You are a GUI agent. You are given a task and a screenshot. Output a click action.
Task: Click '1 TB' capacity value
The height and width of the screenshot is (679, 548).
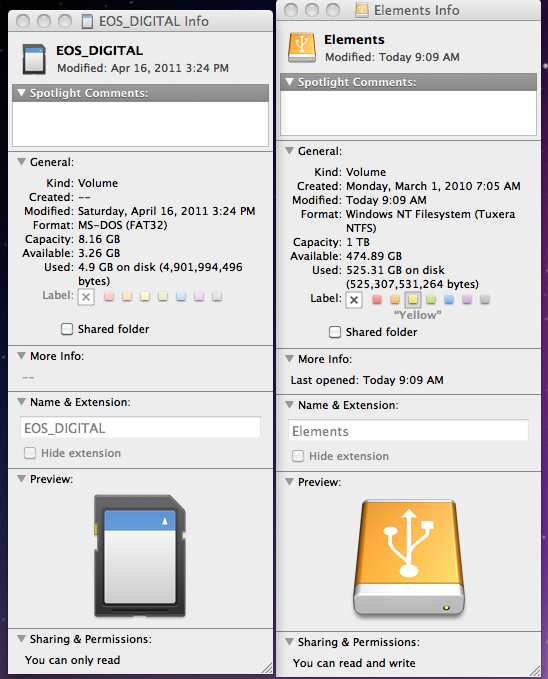pos(358,242)
